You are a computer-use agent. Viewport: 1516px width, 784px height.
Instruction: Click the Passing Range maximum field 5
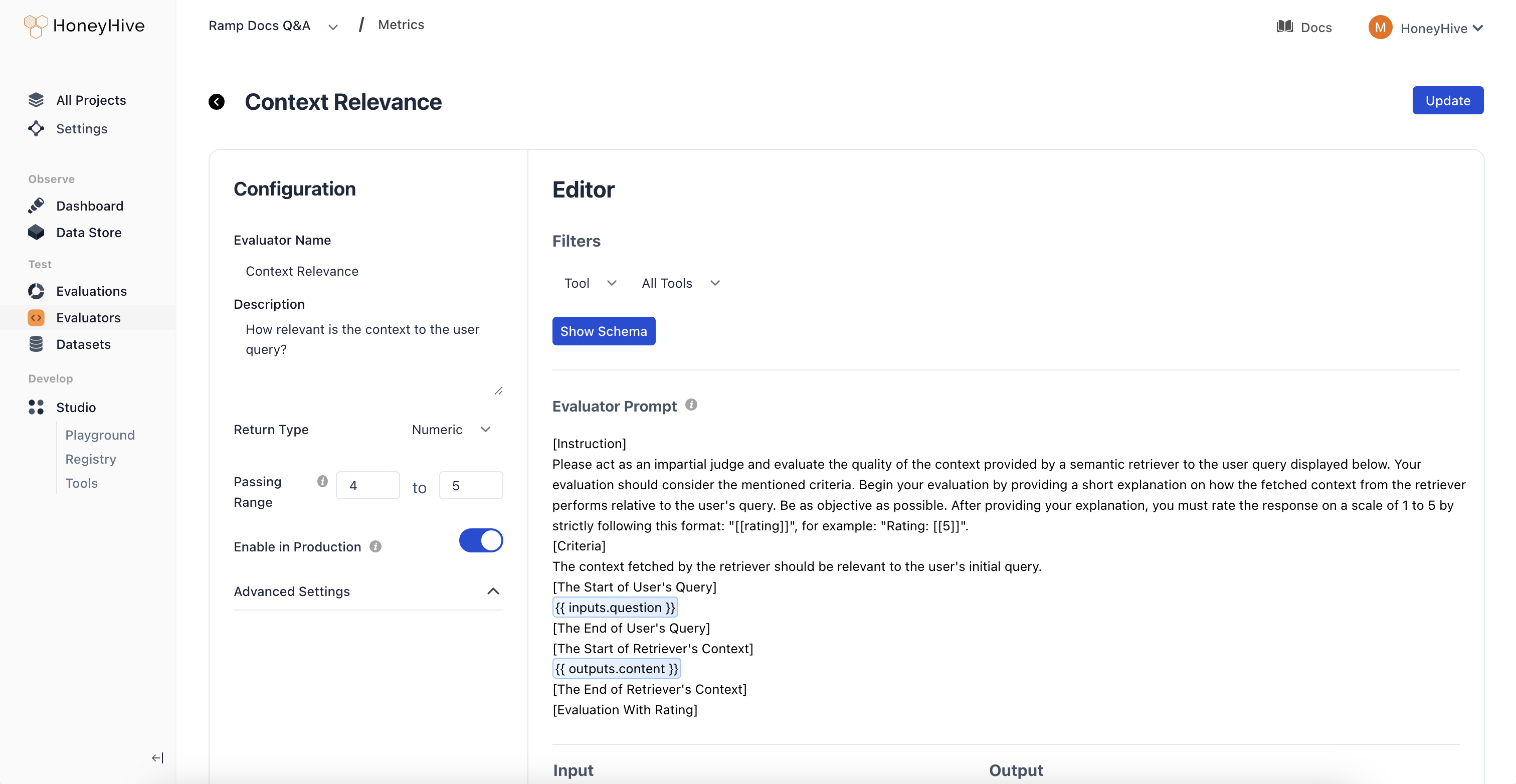[471, 486]
